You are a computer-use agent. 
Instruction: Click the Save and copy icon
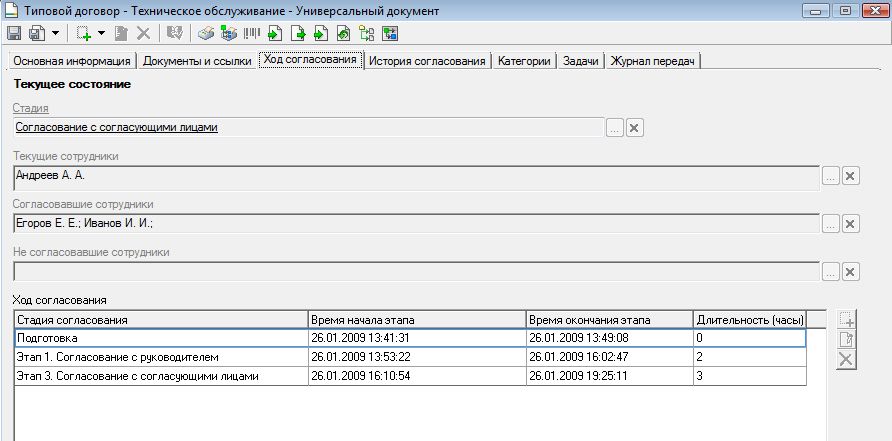pyautogui.click(x=37, y=34)
